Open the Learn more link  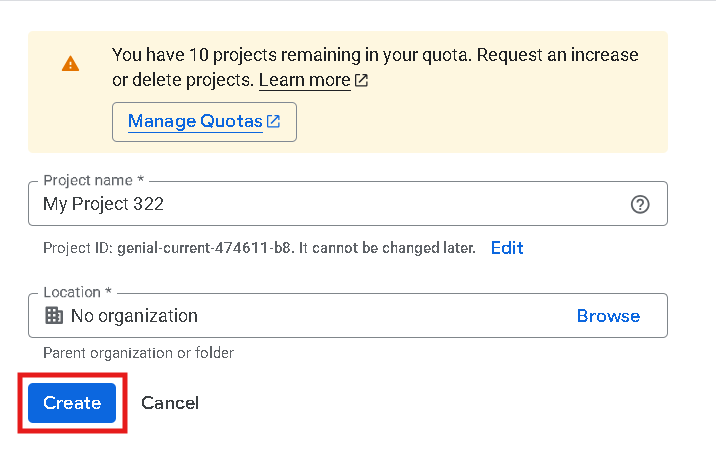[x=304, y=80]
